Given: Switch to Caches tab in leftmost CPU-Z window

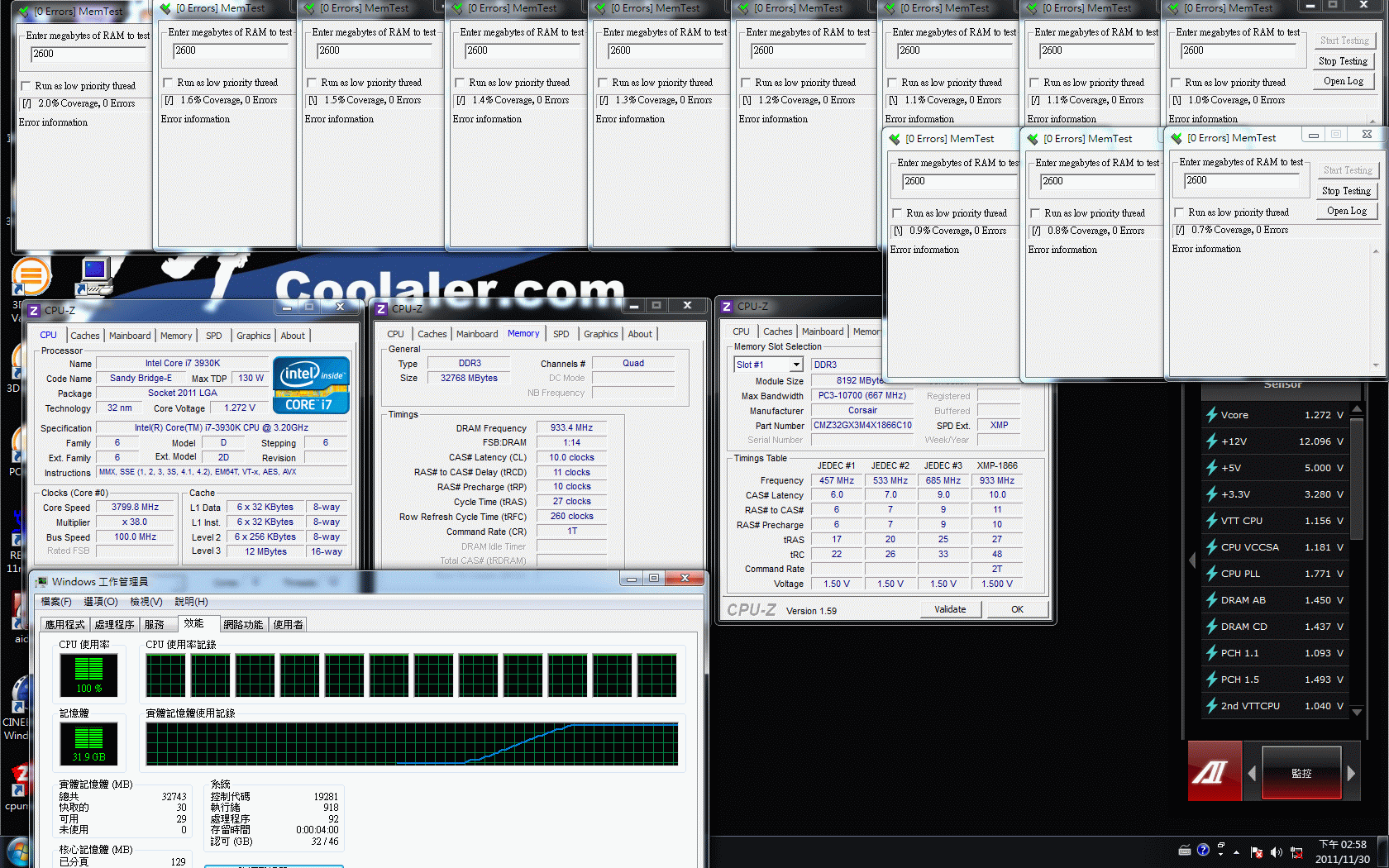Looking at the screenshot, I should pos(84,336).
